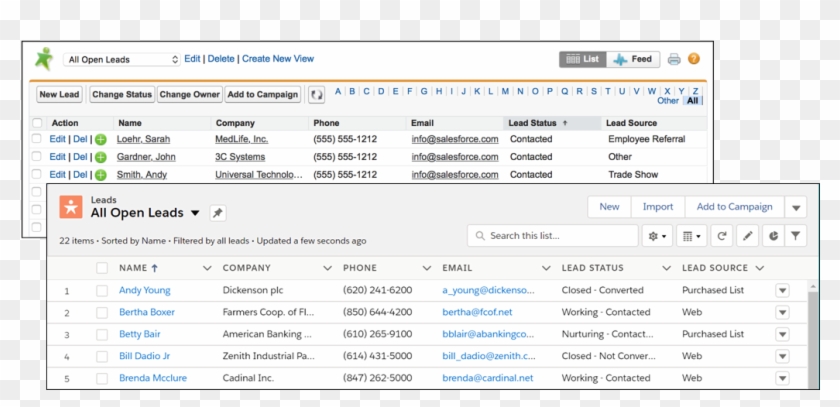Select the checkbox for Loehr, Sarah
Viewport: 840px width, 407px height.
pos(36,139)
